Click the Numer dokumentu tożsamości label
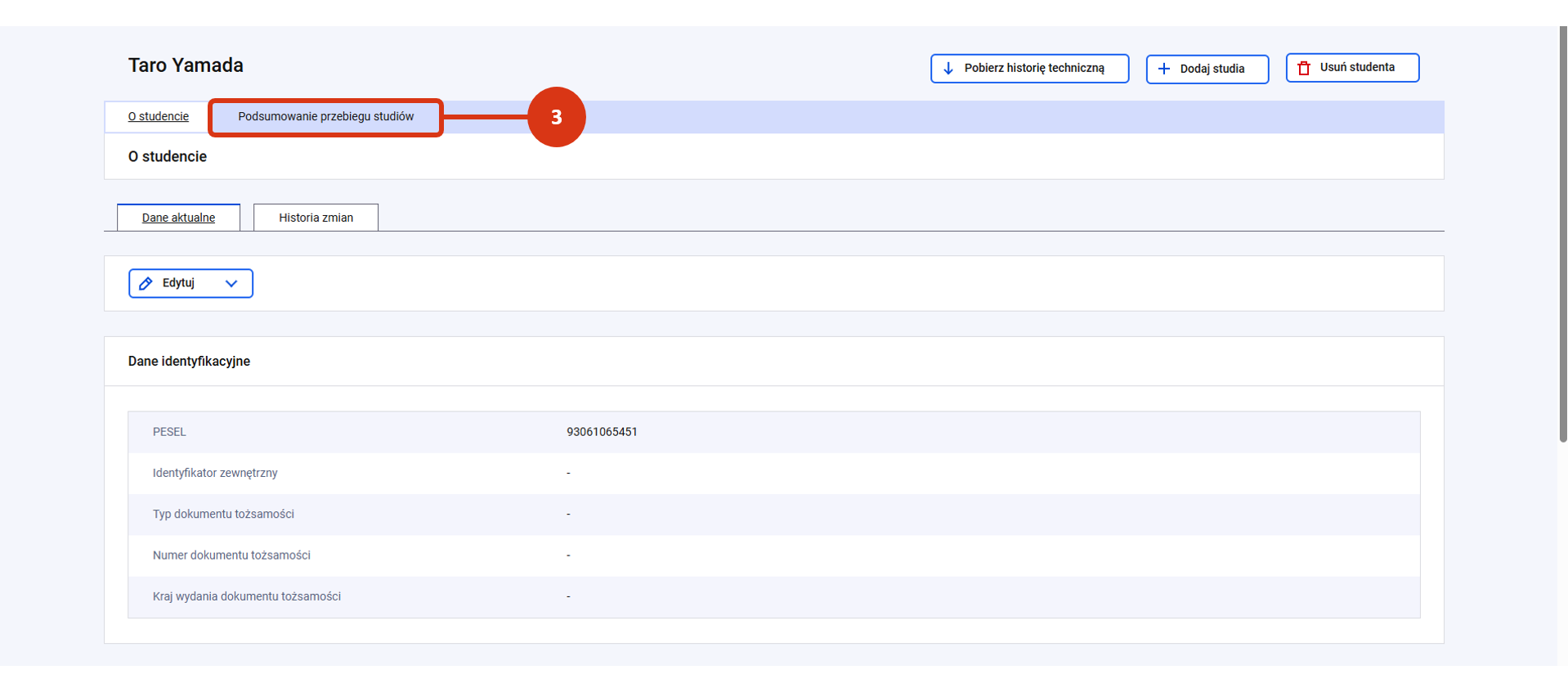 point(231,555)
